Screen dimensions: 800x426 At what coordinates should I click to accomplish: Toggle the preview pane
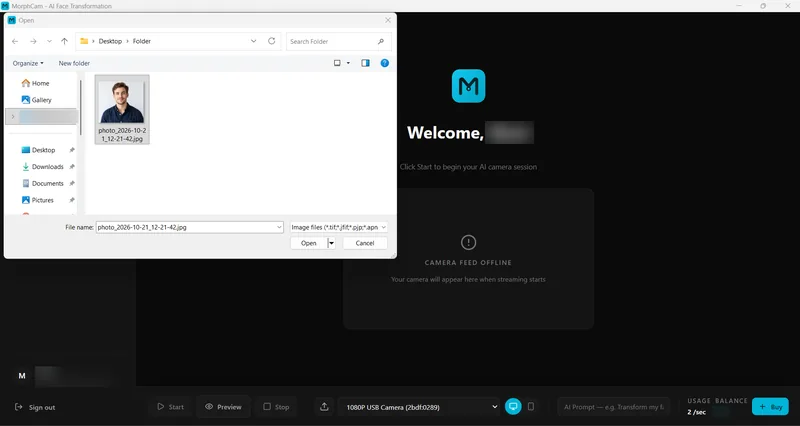point(365,63)
